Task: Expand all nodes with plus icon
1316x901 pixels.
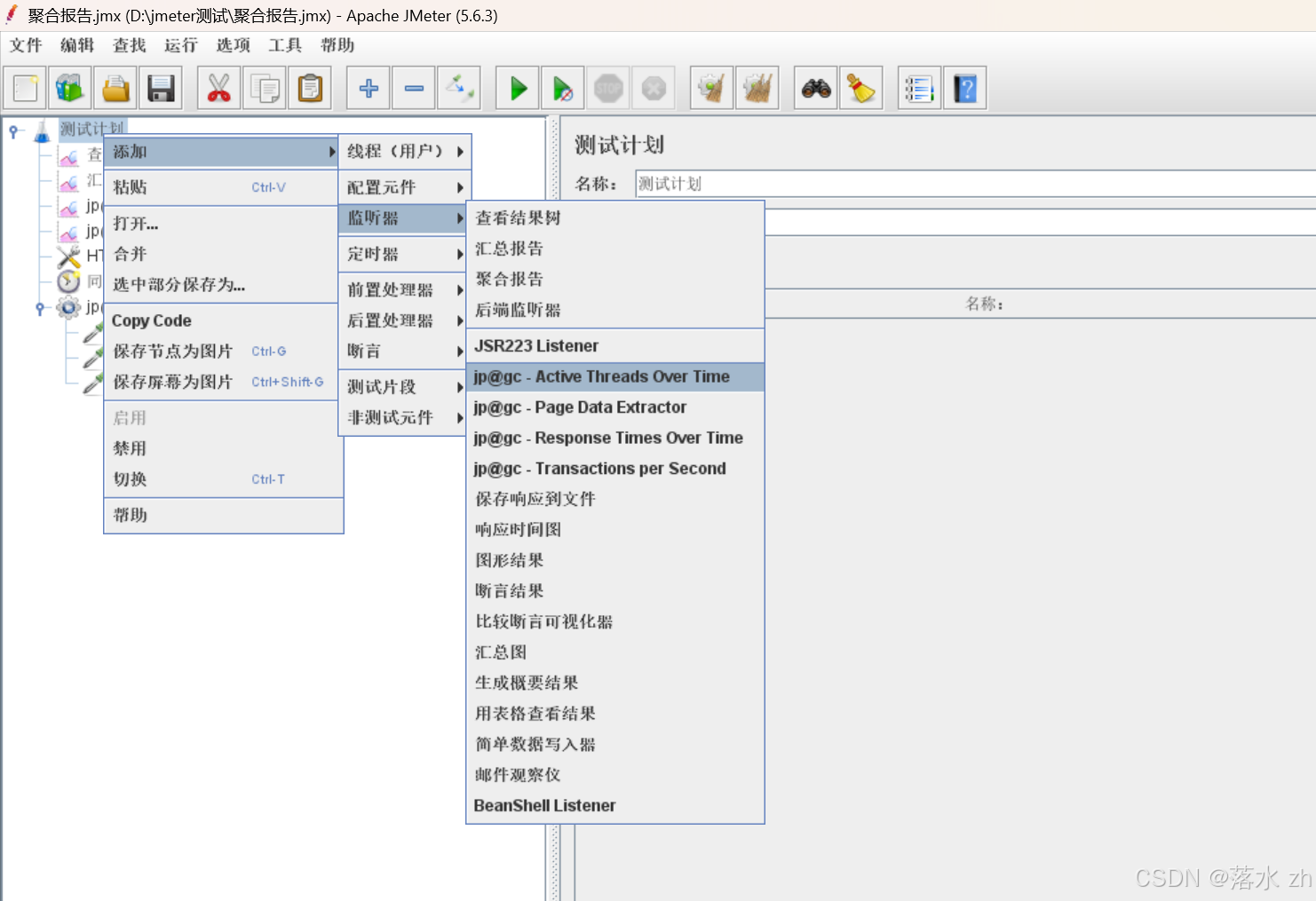Action: click(369, 88)
